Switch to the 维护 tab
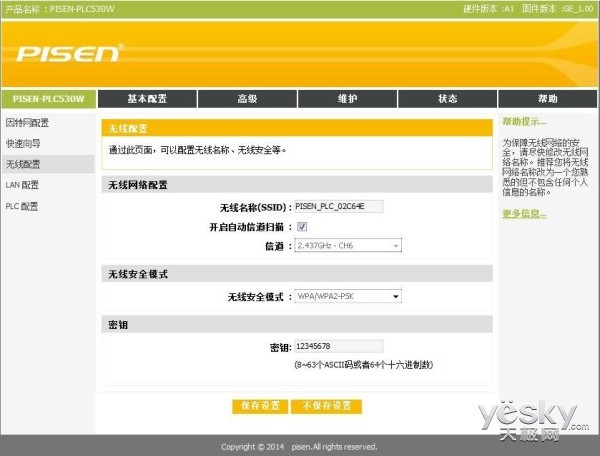 point(347,99)
